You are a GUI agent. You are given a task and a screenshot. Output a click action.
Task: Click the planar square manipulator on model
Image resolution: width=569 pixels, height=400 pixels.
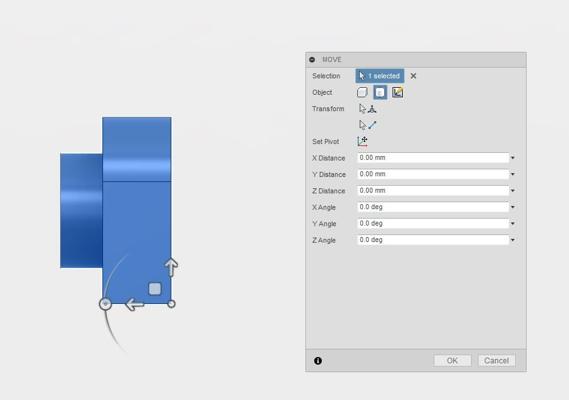155,289
